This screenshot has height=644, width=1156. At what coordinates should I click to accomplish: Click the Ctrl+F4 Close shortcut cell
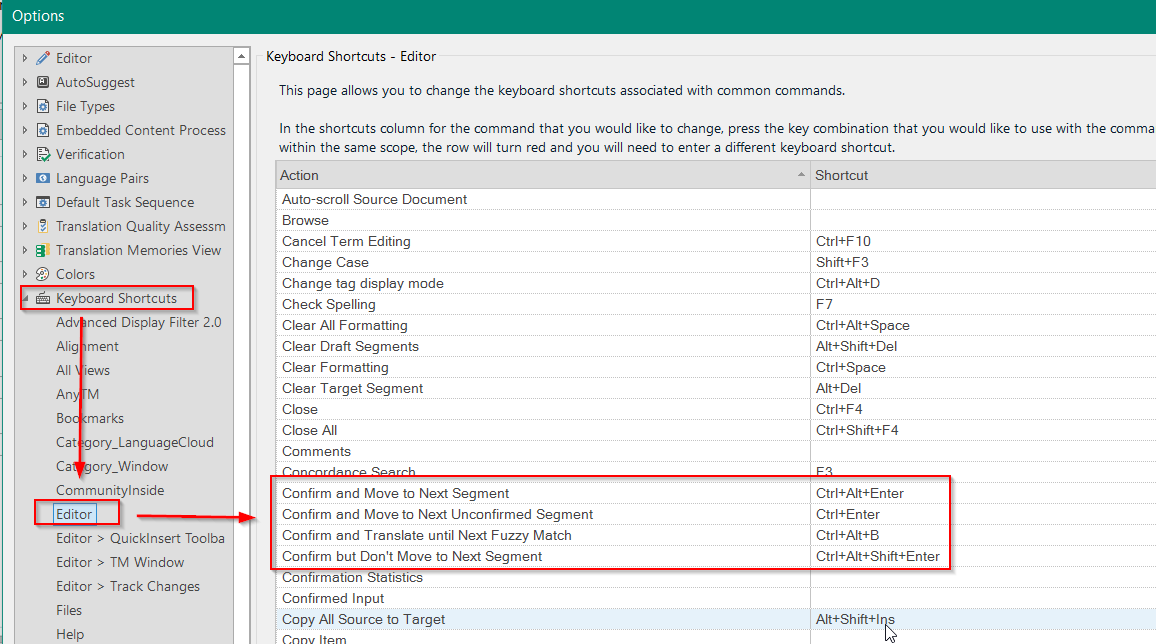click(x=983, y=410)
